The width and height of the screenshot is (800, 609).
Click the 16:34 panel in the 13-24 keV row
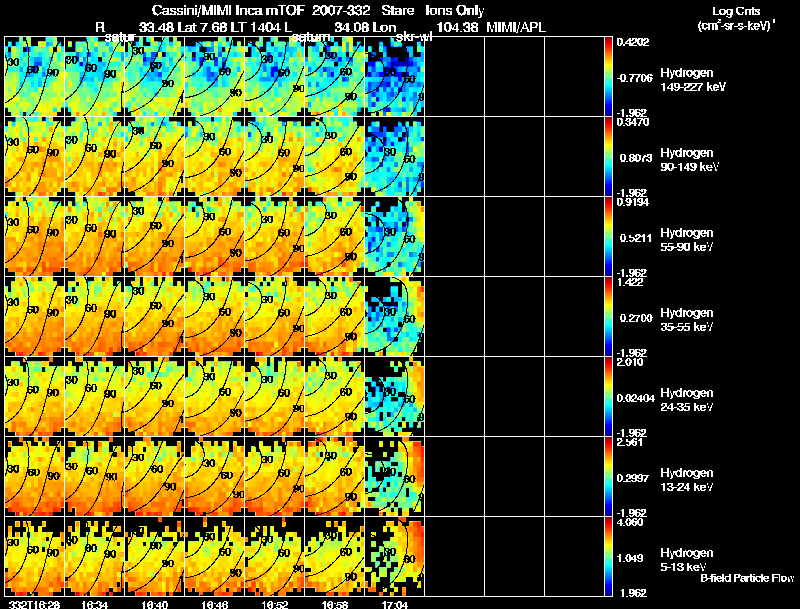click(95, 477)
